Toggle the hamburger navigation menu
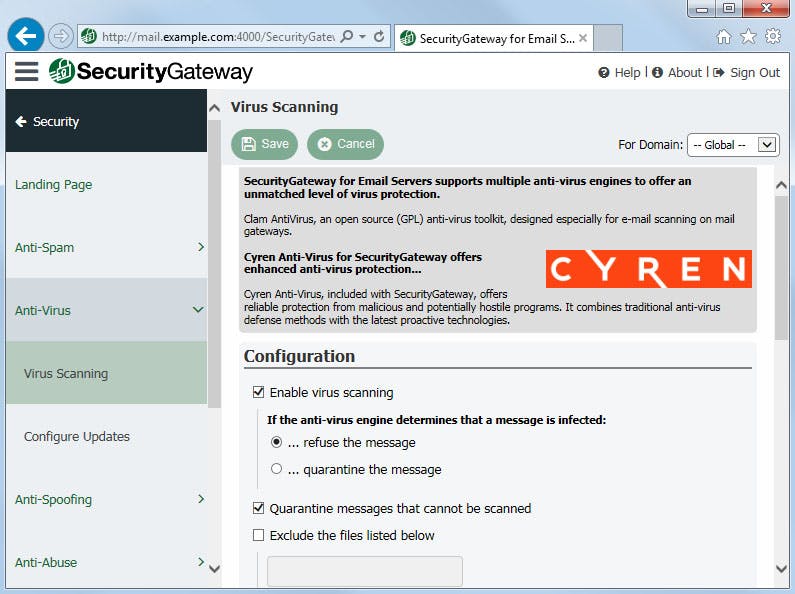Viewport: 795px width, 594px height. coord(26,71)
